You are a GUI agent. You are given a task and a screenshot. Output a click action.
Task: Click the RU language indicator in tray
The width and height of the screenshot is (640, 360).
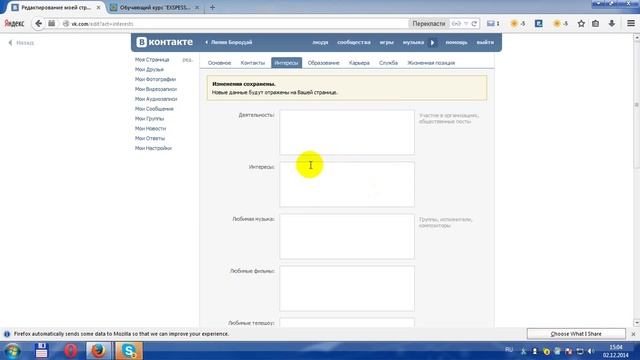coord(509,350)
